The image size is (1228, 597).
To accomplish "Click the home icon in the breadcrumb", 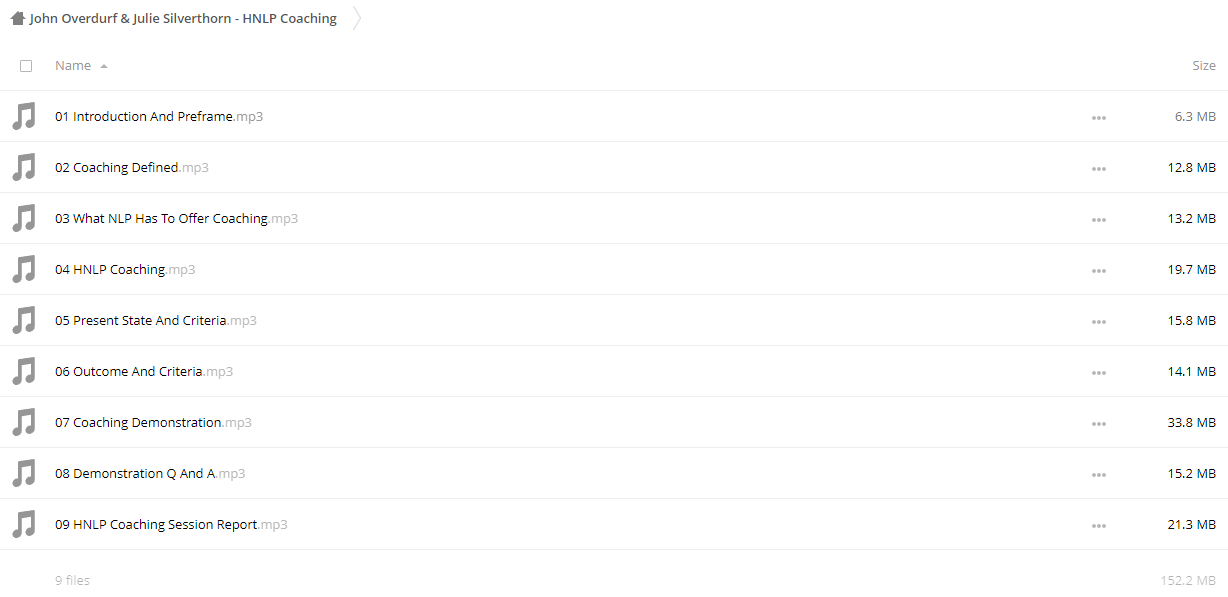I will (18, 18).
